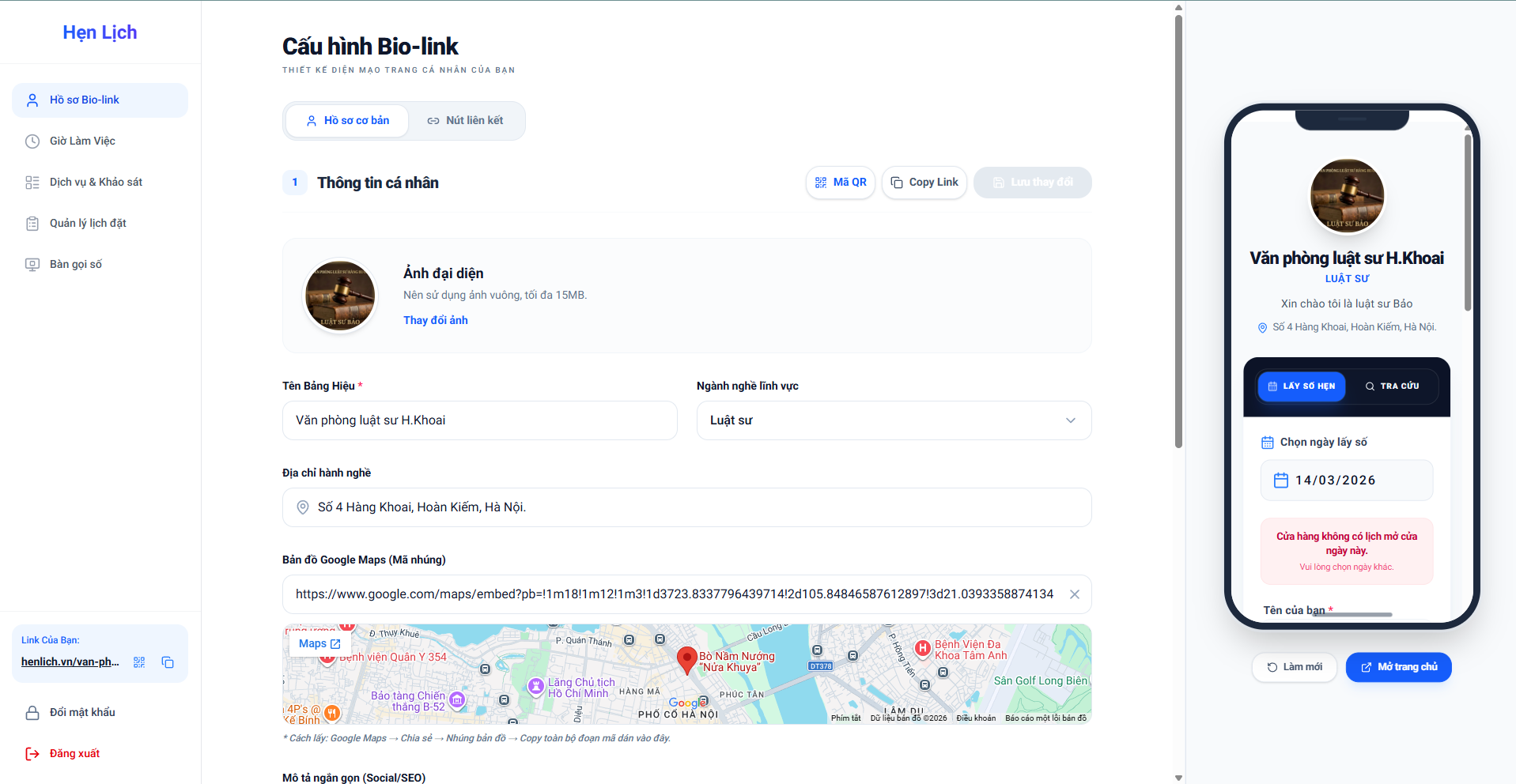Click the Tên Bảng Hiệu input field

[x=479, y=420]
